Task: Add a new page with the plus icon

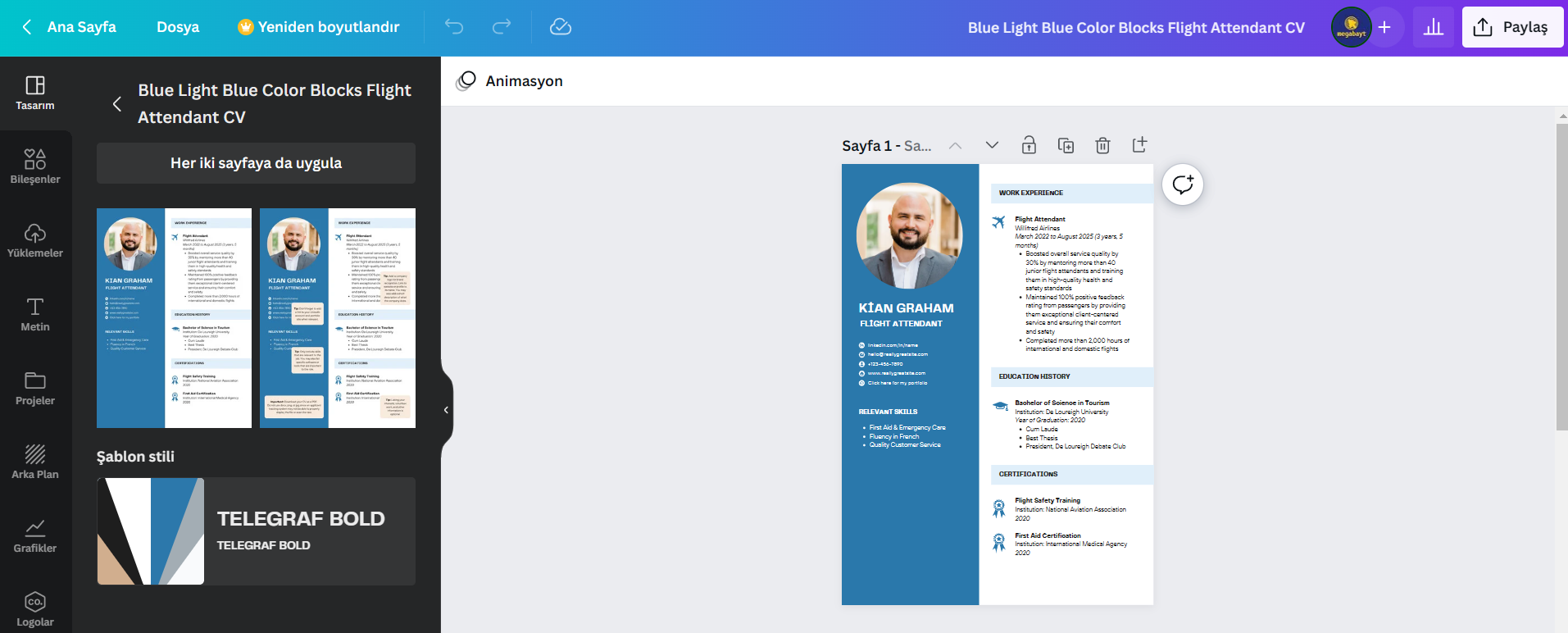Action: click(x=1139, y=145)
